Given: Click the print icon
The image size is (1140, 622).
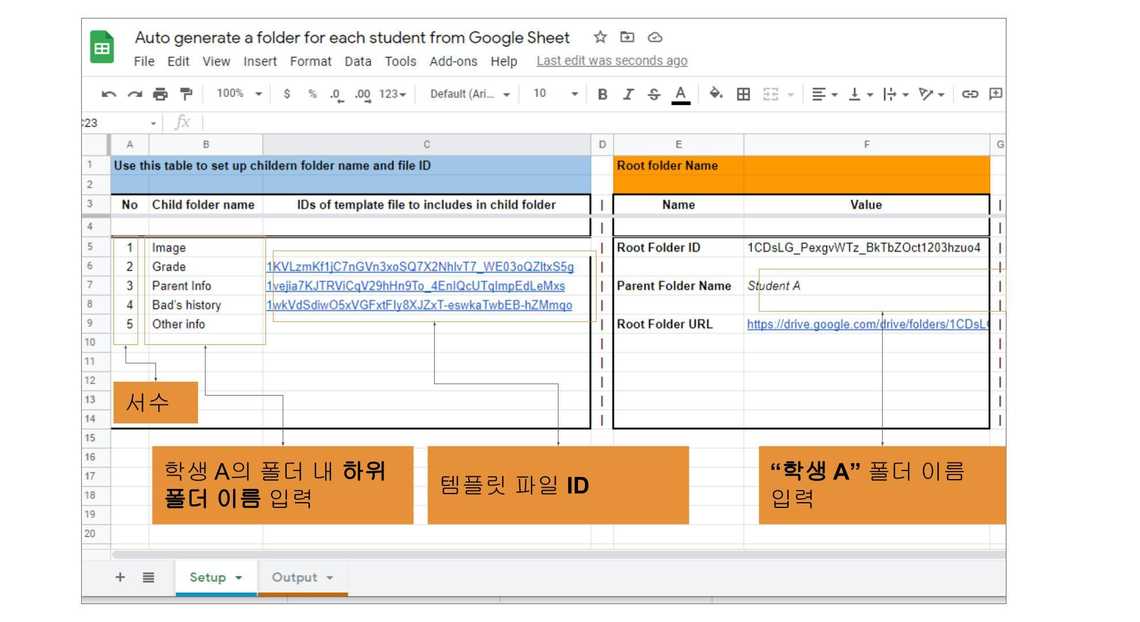Looking at the screenshot, I should click(x=160, y=94).
